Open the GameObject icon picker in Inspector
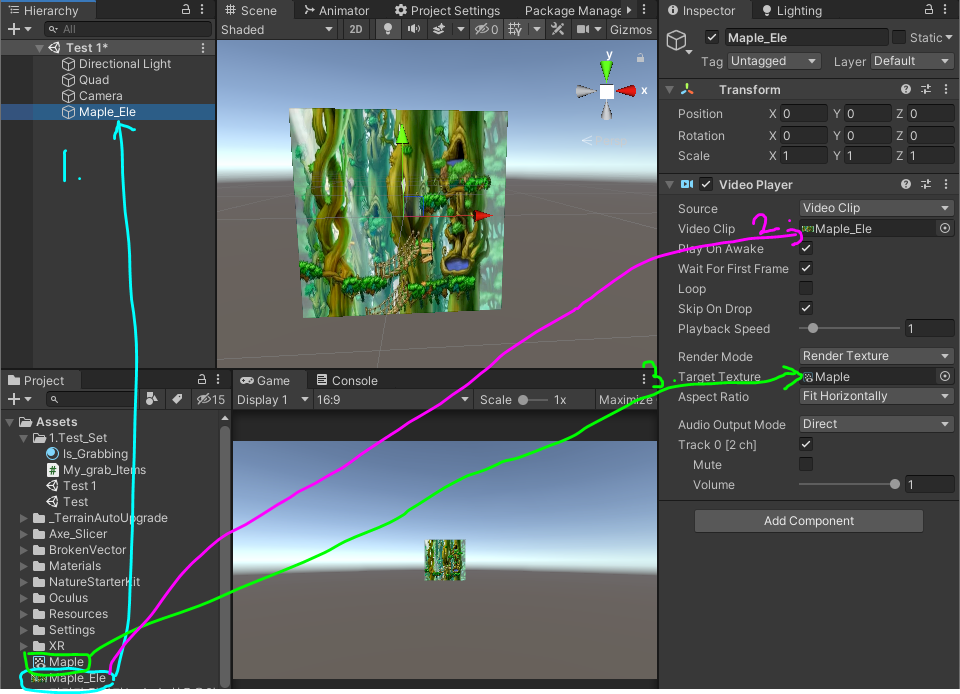960x694 pixels. (x=679, y=42)
